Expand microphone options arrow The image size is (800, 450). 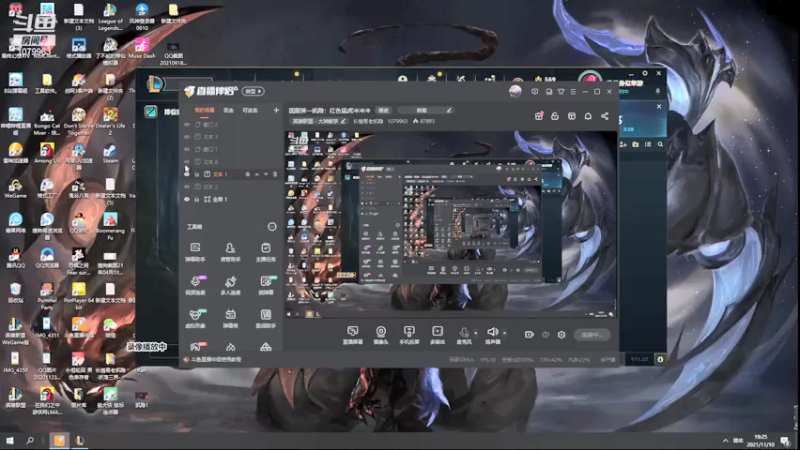(x=476, y=333)
